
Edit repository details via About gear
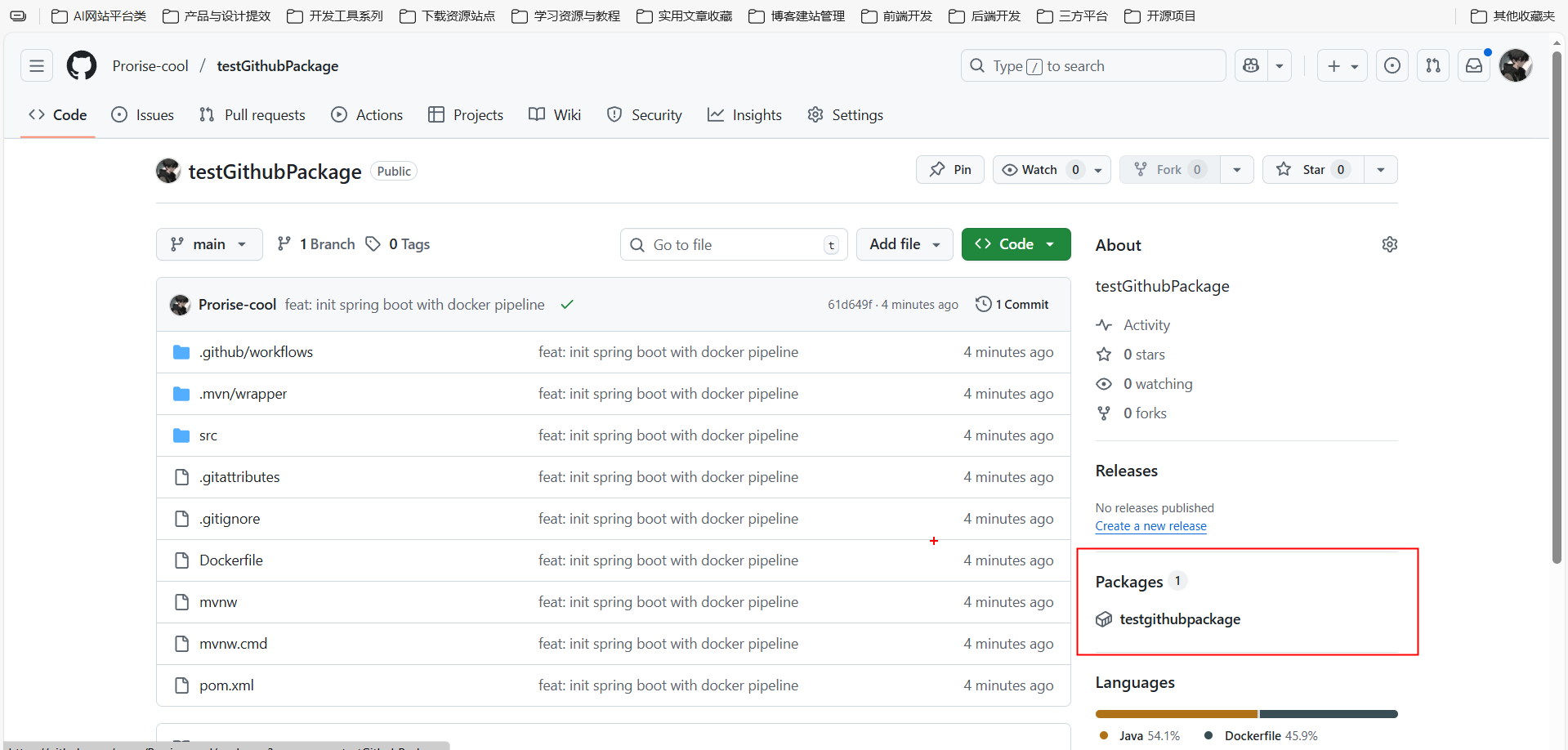point(1389,244)
